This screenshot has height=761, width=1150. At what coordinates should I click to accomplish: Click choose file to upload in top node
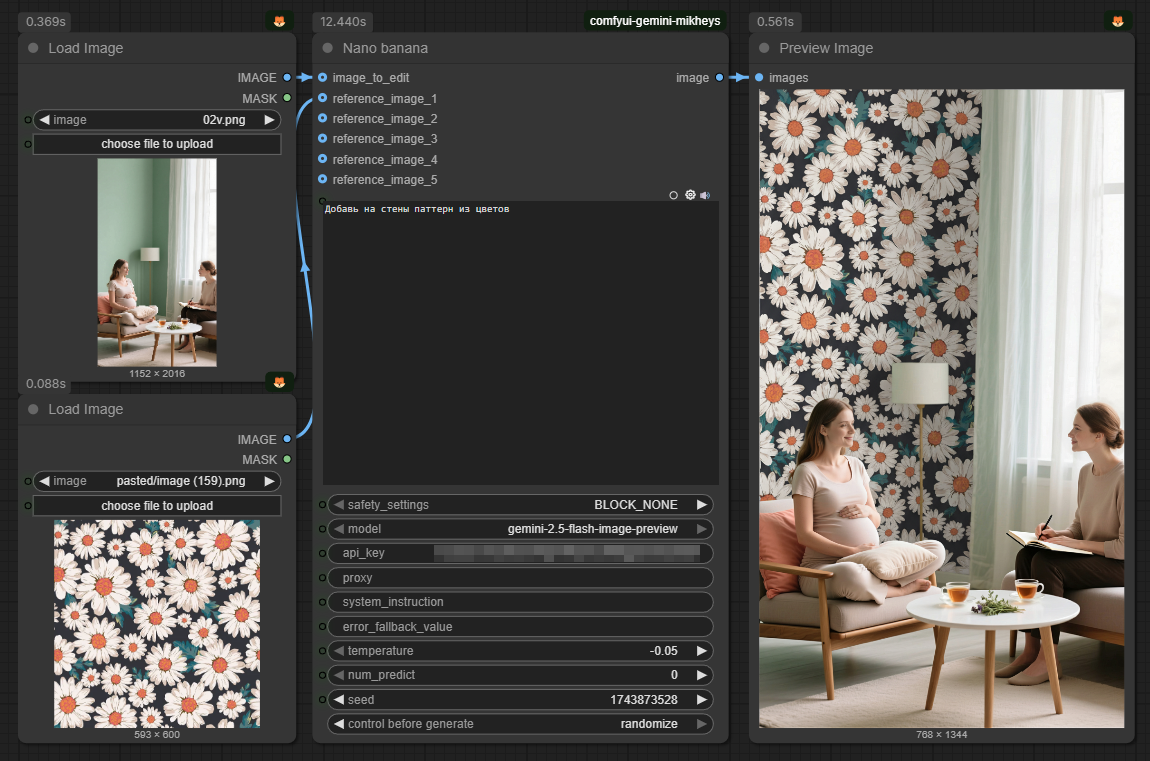tap(157, 144)
